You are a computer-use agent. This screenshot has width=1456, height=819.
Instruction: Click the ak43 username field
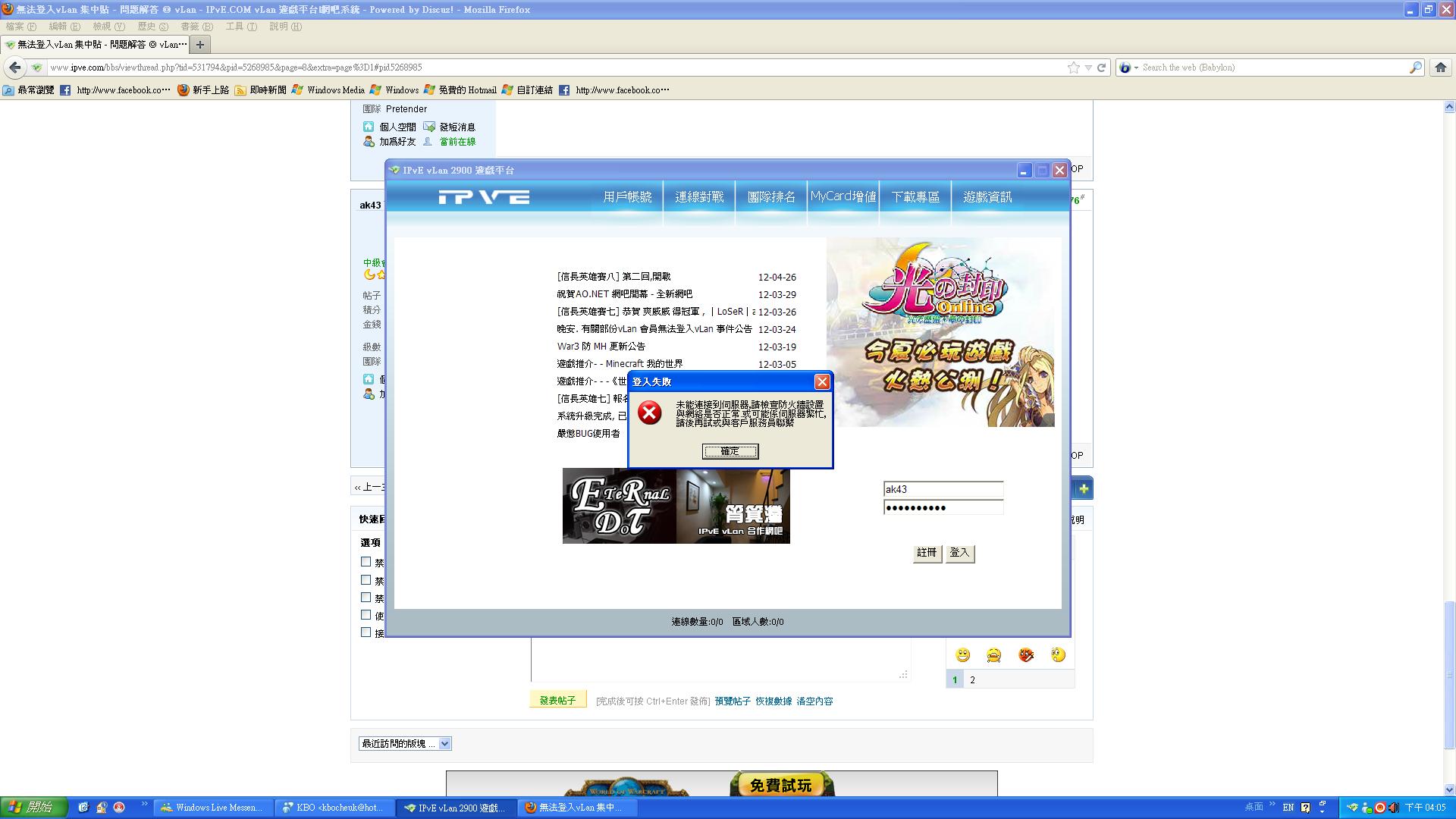tap(943, 490)
